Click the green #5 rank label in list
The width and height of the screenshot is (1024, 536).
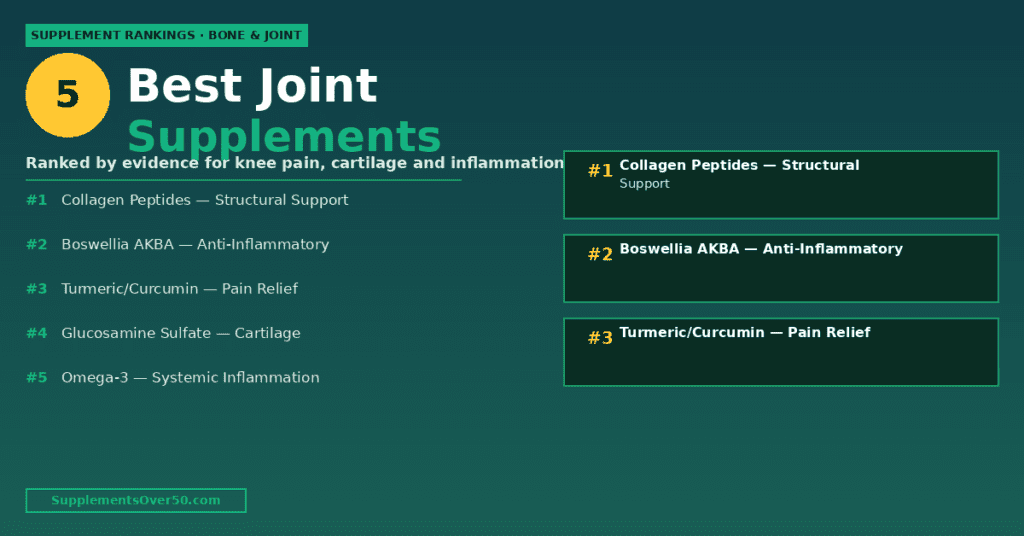pos(37,377)
